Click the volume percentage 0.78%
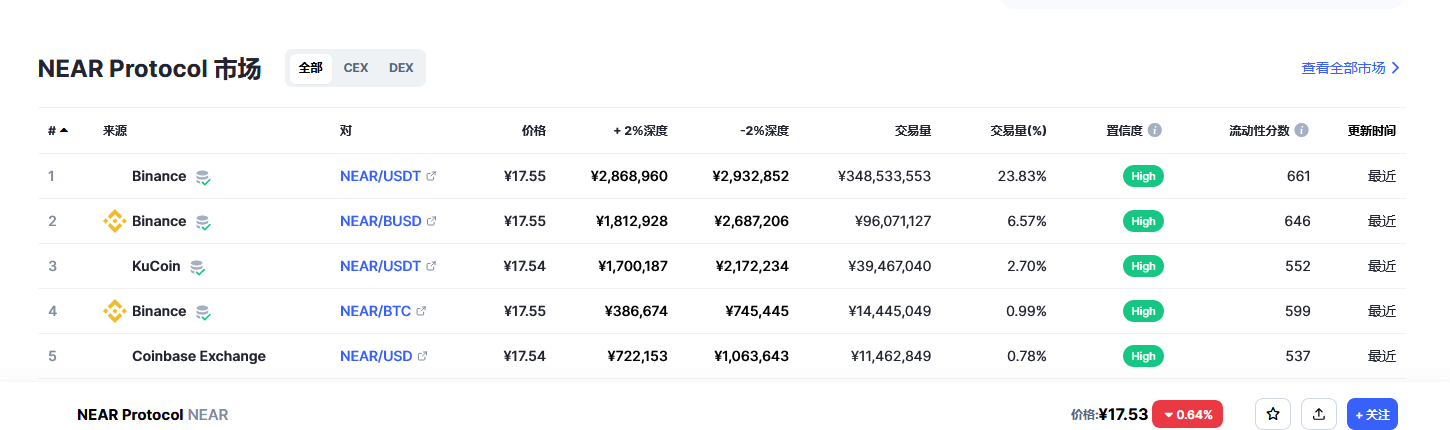Viewport: 1450px width, 430px height. (x=1026, y=356)
